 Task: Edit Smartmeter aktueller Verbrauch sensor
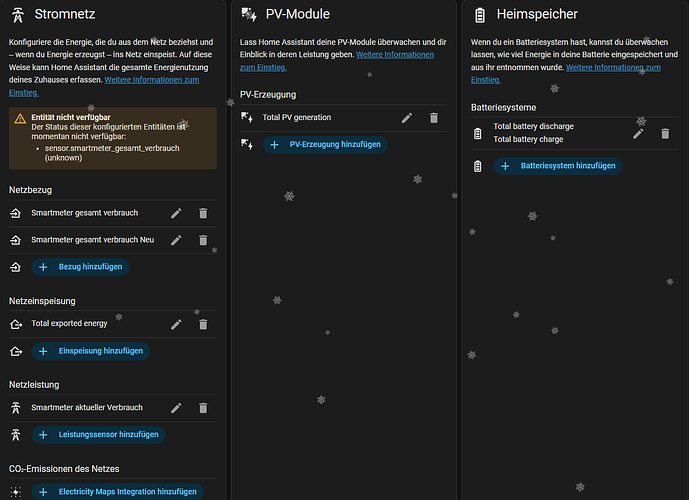pyautogui.click(x=176, y=407)
